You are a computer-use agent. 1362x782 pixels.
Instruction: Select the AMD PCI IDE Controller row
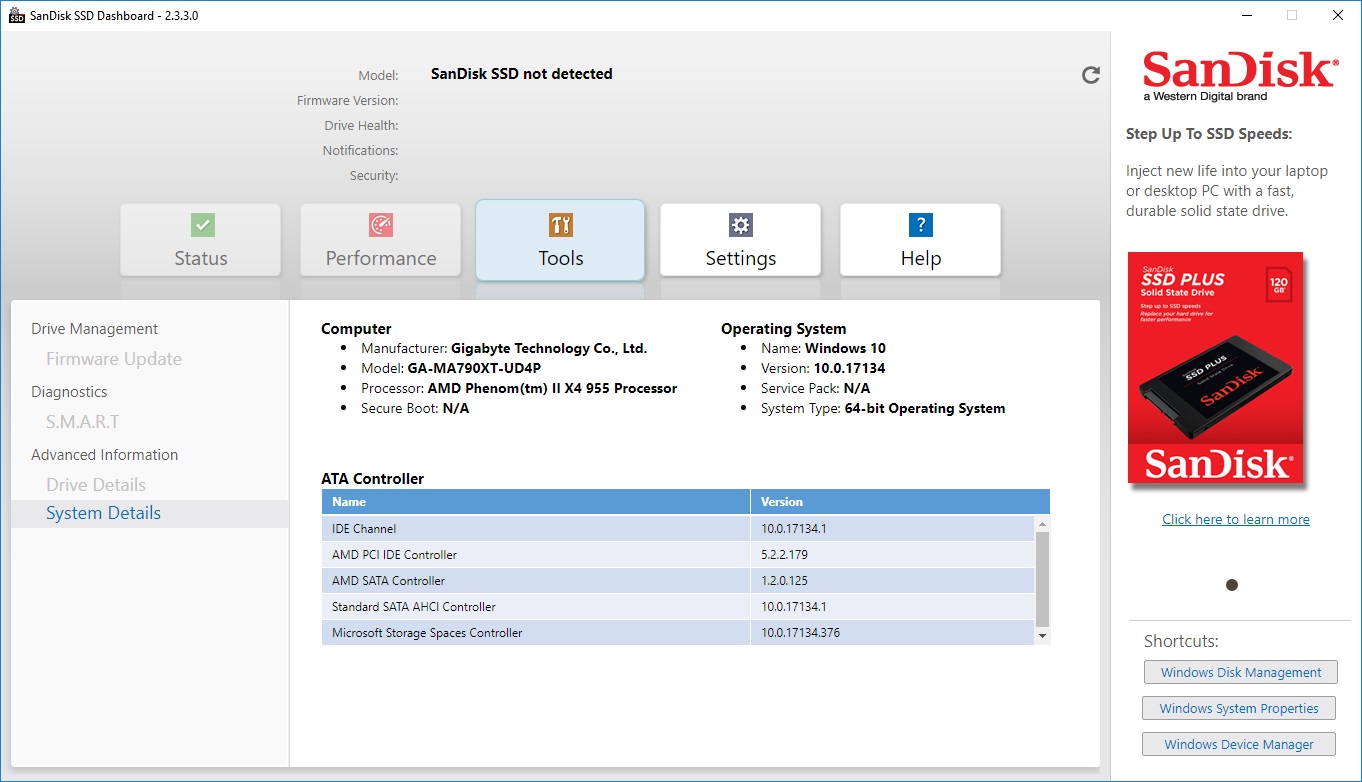[x=678, y=554]
